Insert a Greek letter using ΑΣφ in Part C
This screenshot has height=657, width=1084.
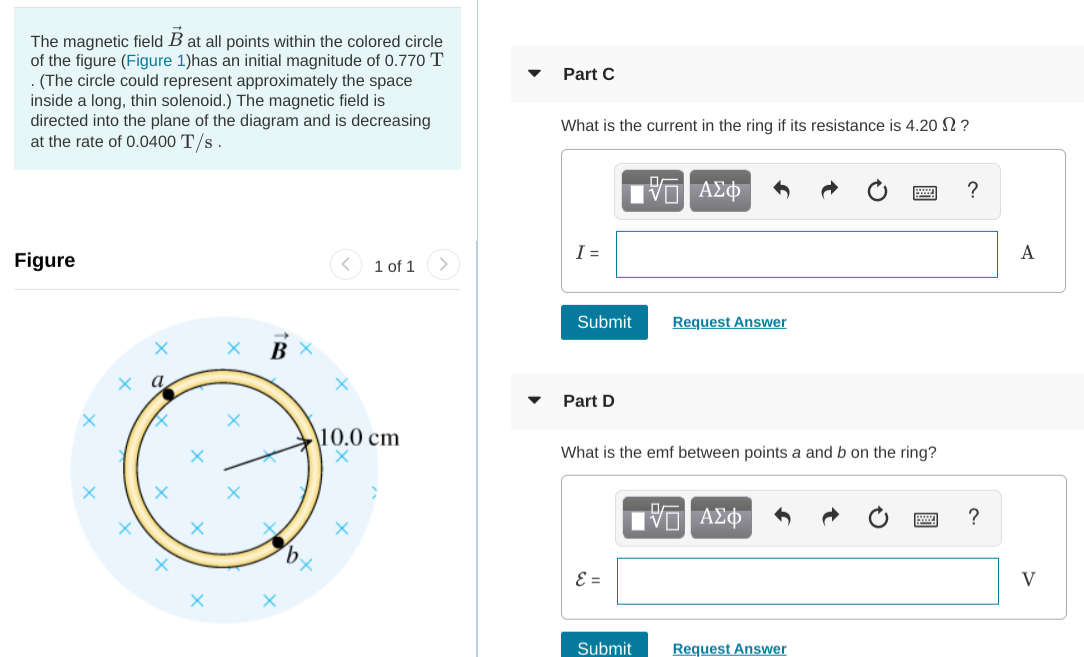pyautogui.click(x=720, y=190)
